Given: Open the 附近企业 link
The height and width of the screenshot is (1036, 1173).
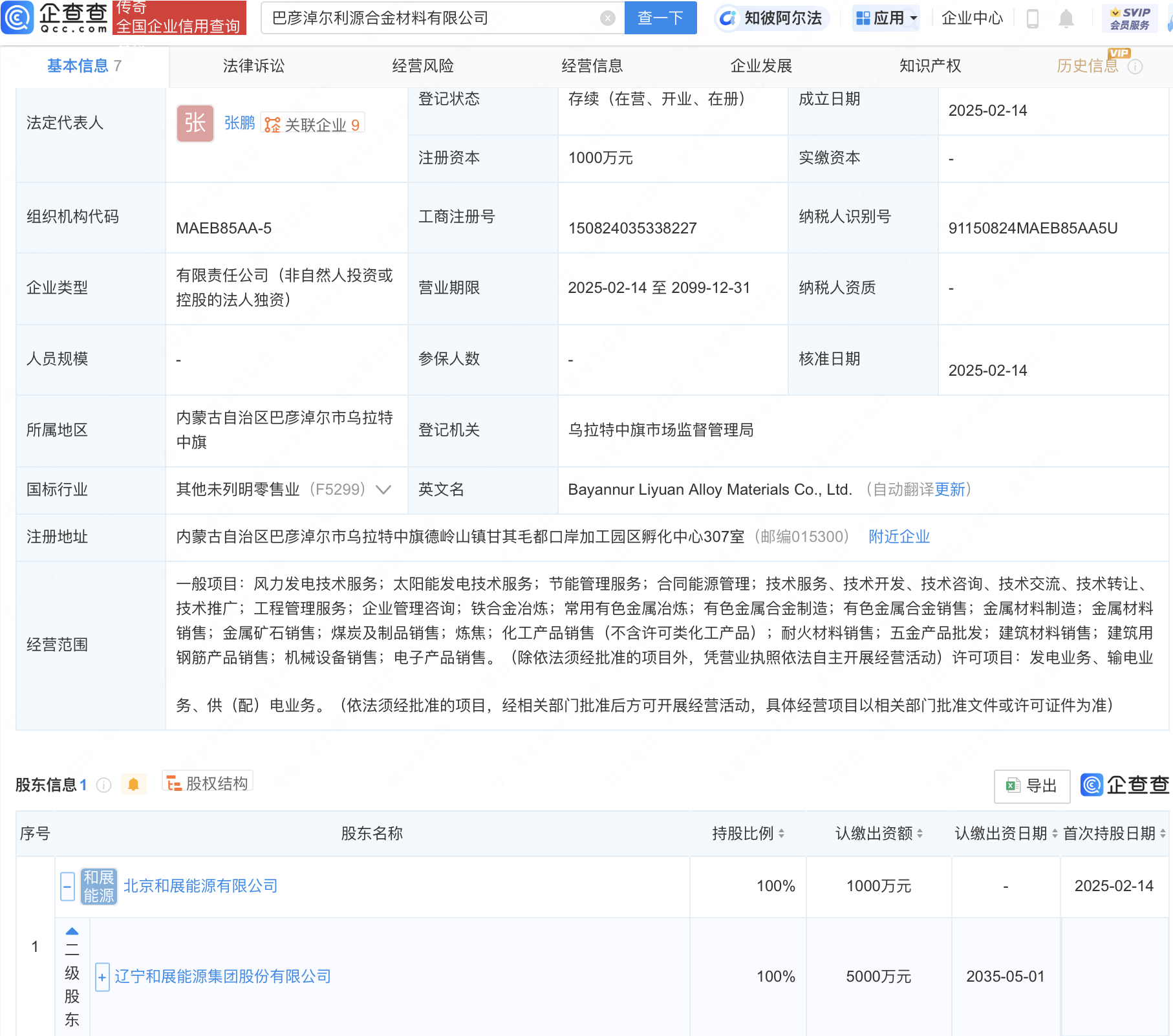Looking at the screenshot, I should point(899,536).
